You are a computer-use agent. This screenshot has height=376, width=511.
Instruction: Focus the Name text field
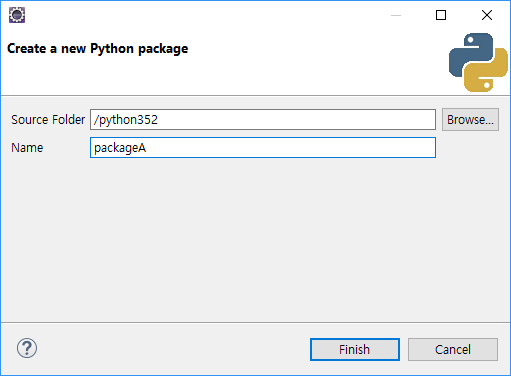click(x=263, y=148)
